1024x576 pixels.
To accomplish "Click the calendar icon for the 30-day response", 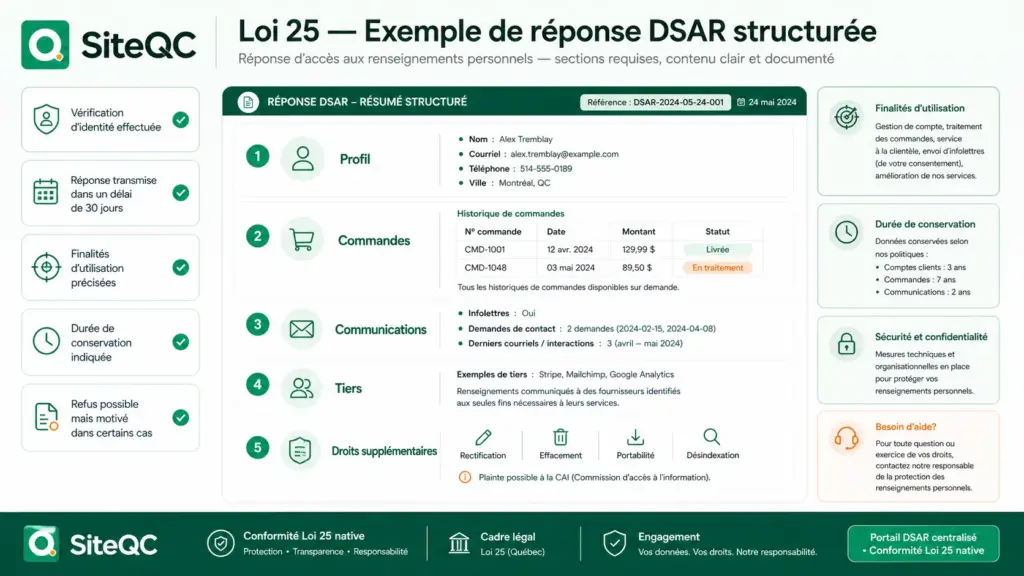I will [46, 192].
